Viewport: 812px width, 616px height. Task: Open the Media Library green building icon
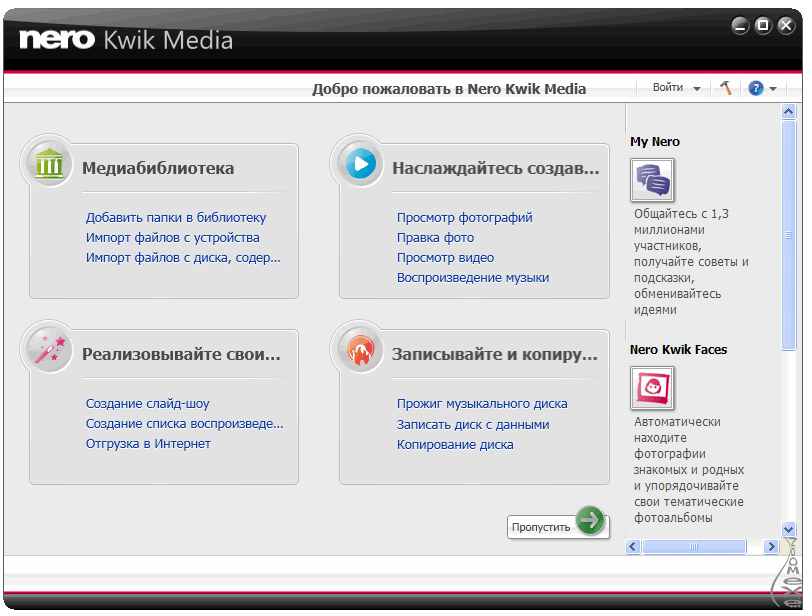pos(49,163)
